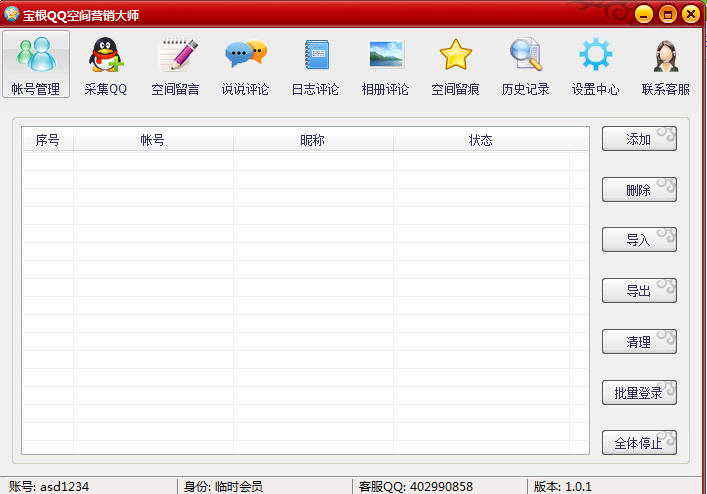Click status bar text 账号: asd1234
This screenshot has height=494, width=707.
pyautogui.click(x=49, y=486)
